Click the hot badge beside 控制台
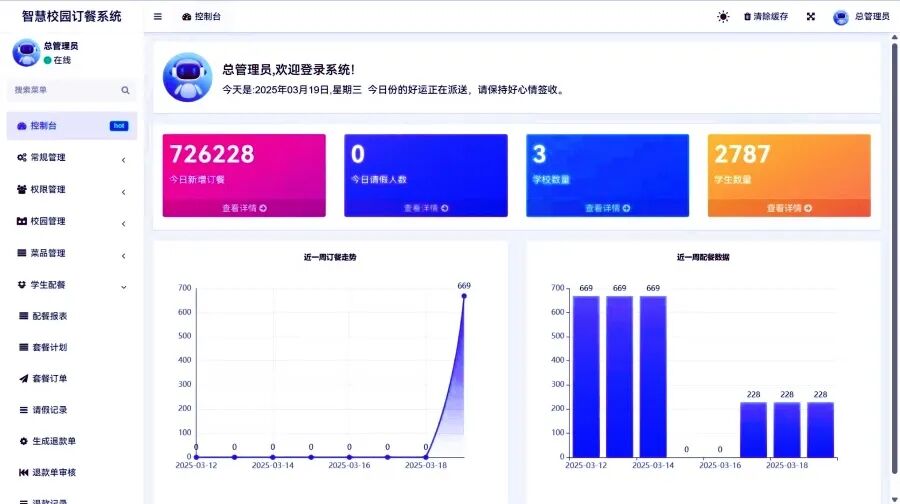The height and width of the screenshot is (504, 900). pos(119,126)
